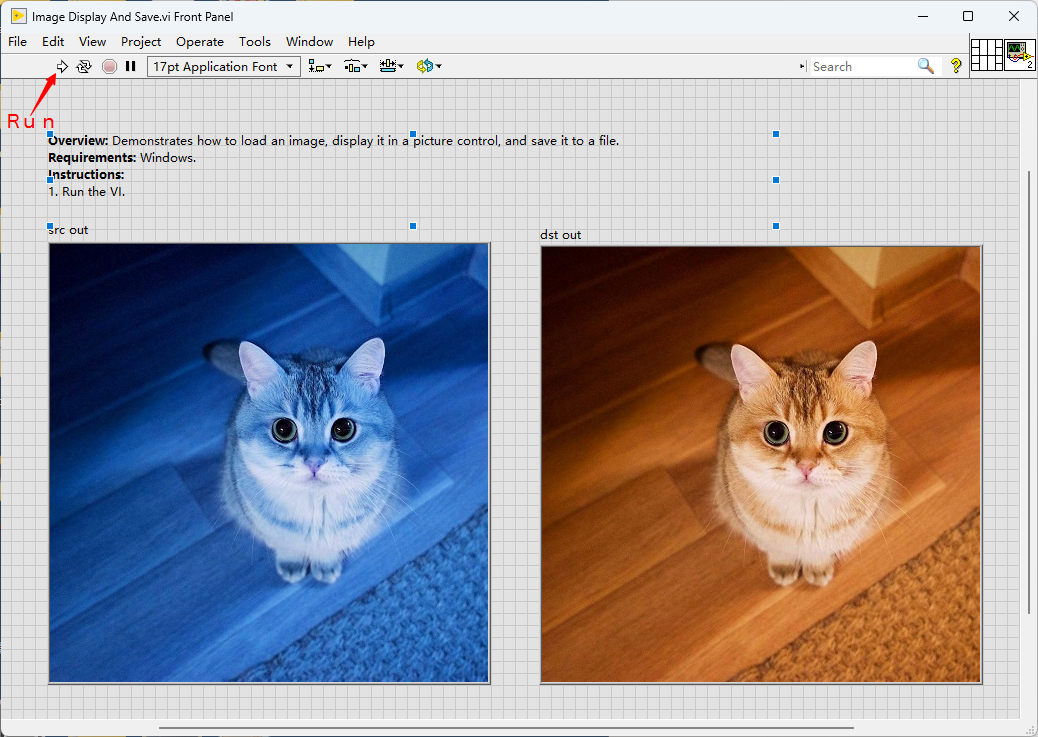Click the vertical scrollbar on the right

click(1029, 392)
